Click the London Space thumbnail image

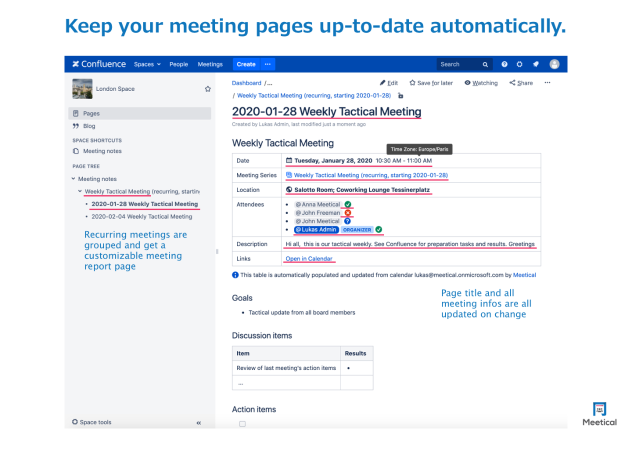[x=82, y=89]
